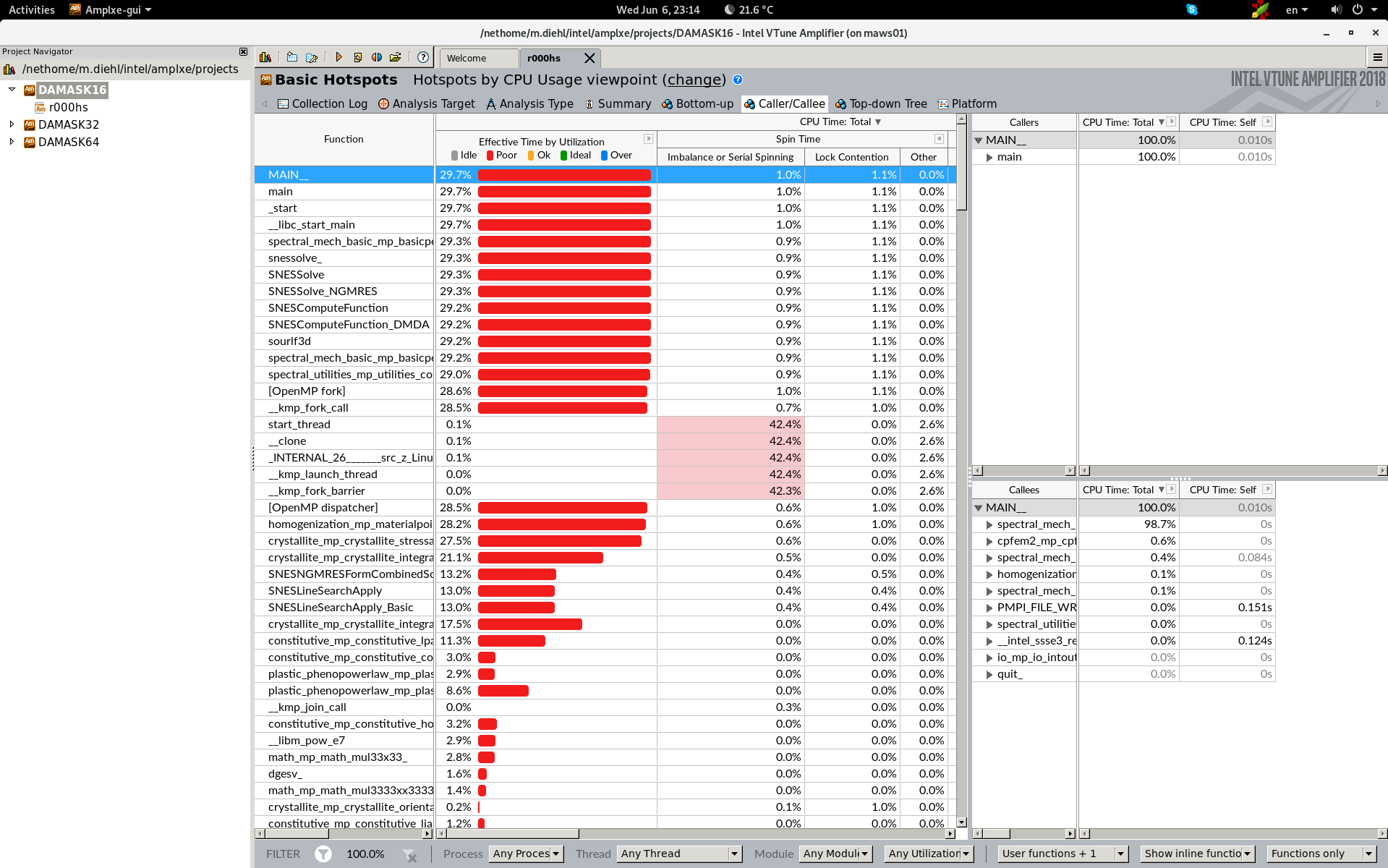Open the Any Utilization dropdown

pyautogui.click(x=929, y=854)
